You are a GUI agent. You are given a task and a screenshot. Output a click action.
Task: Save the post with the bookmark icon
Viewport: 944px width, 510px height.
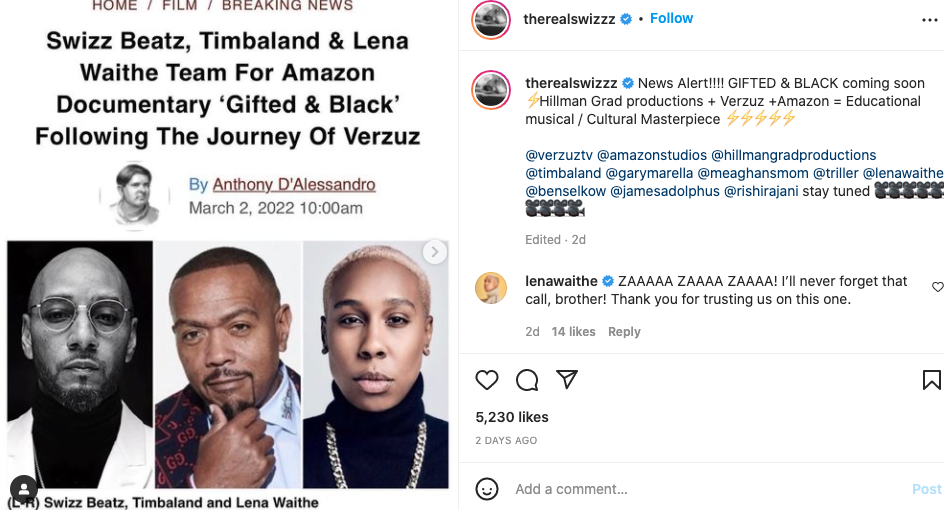[x=931, y=380]
